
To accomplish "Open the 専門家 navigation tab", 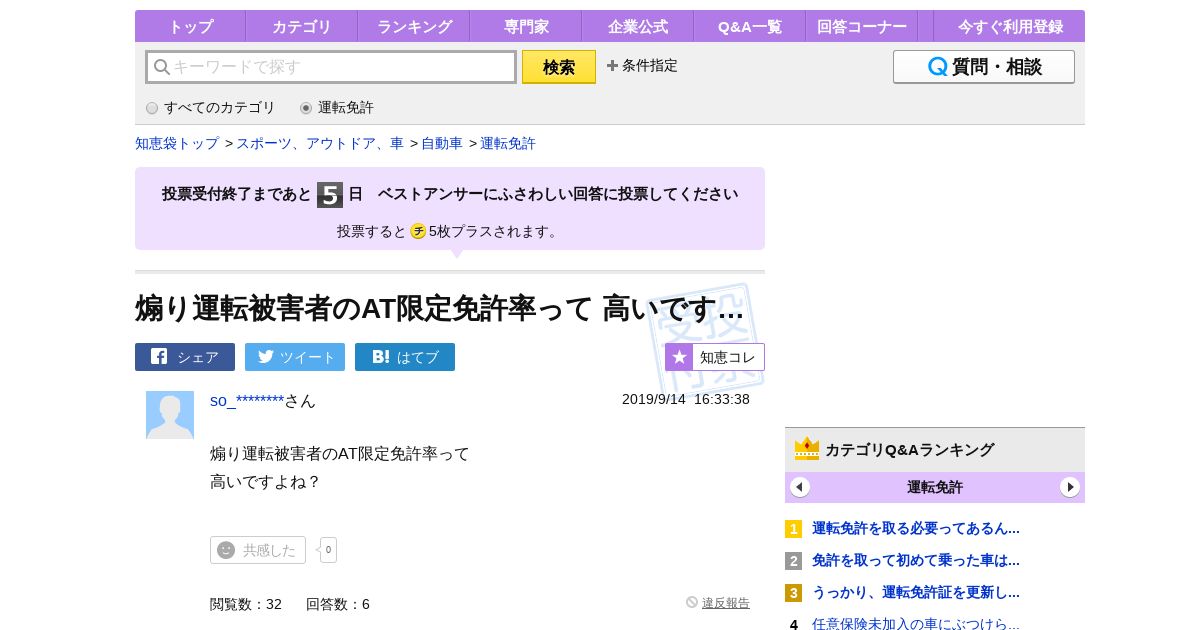I will coord(526,26).
